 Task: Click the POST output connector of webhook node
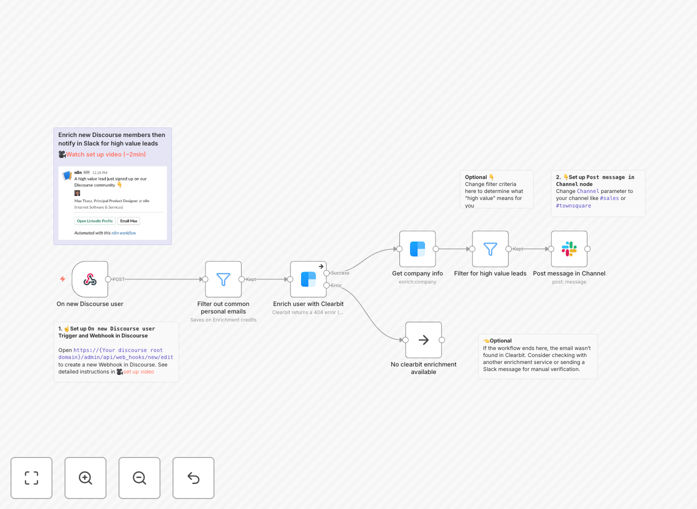(108, 279)
